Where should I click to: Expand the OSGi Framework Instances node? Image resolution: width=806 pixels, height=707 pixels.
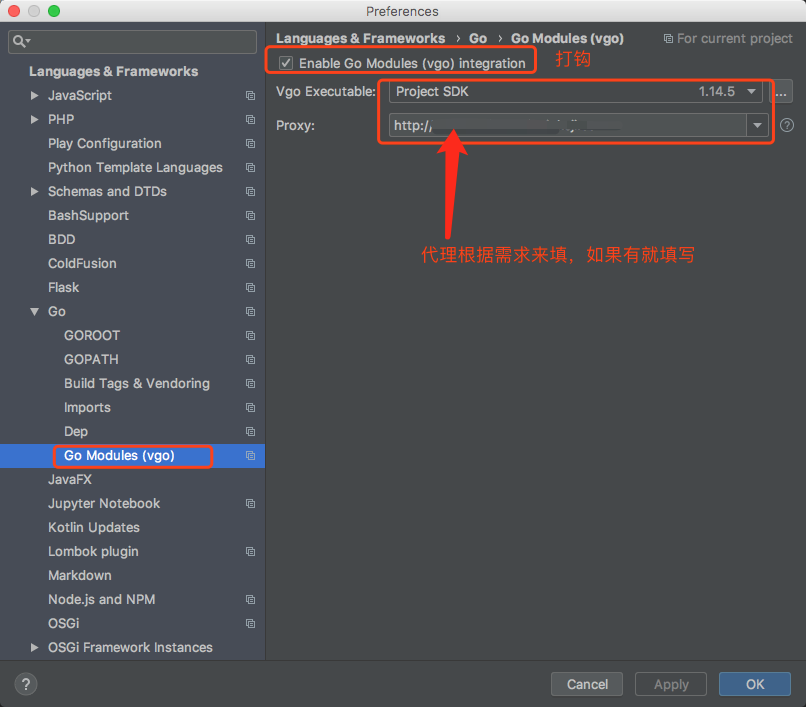34,647
